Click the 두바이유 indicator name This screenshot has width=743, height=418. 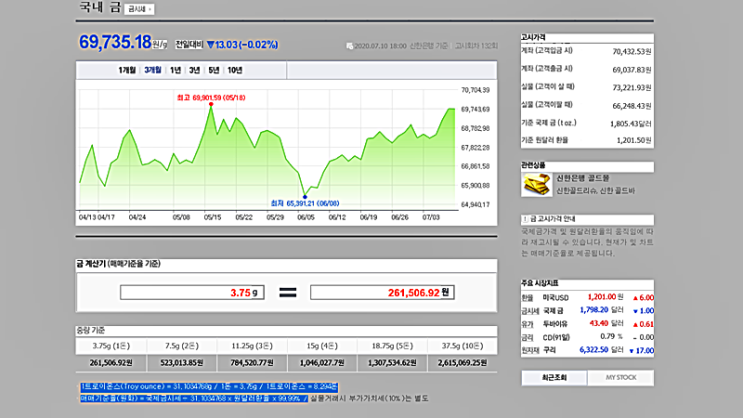[x=555, y=324]
